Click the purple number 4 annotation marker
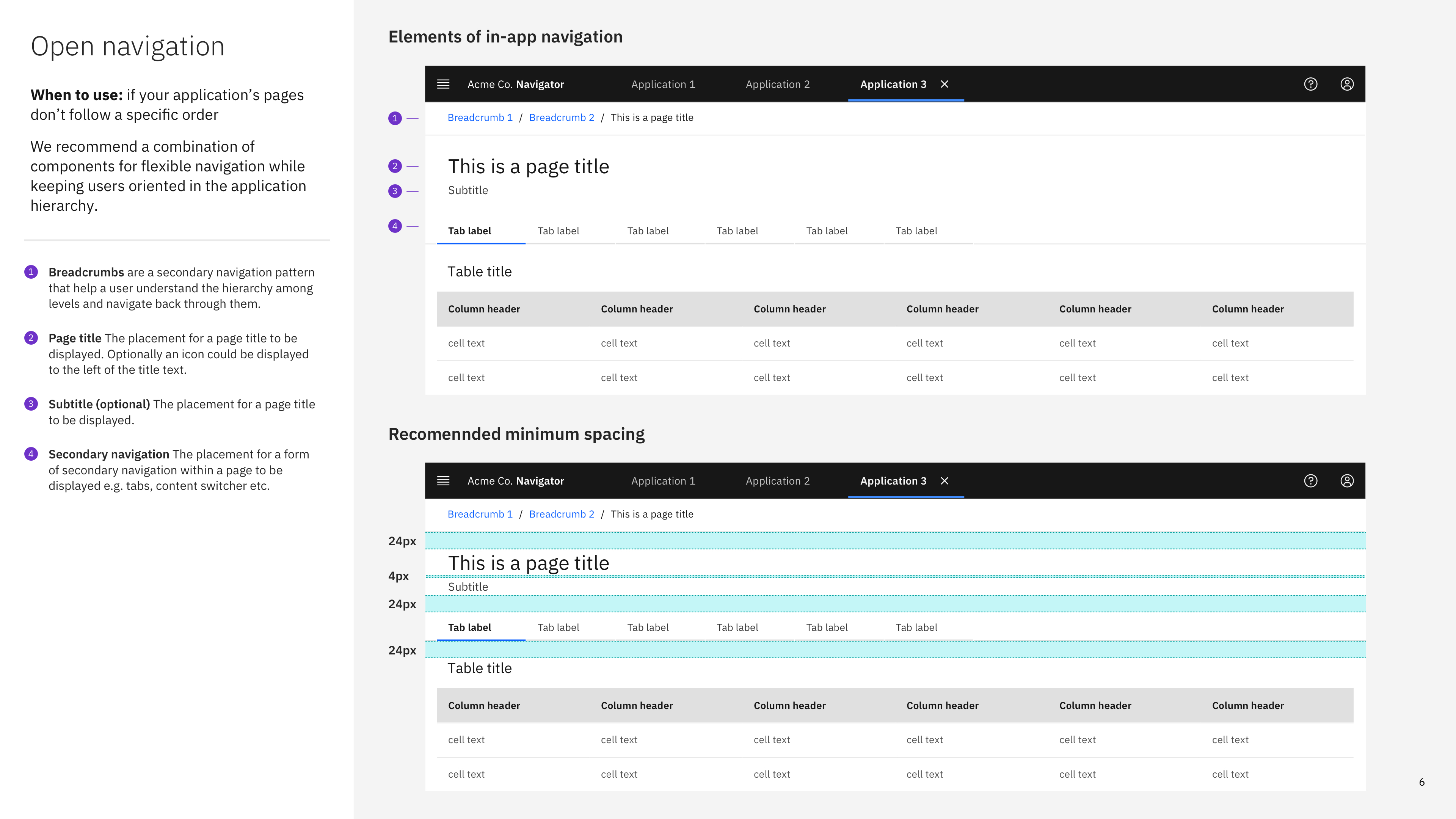The width and height of the screenshot is (1456, 819). click(394, 226)
